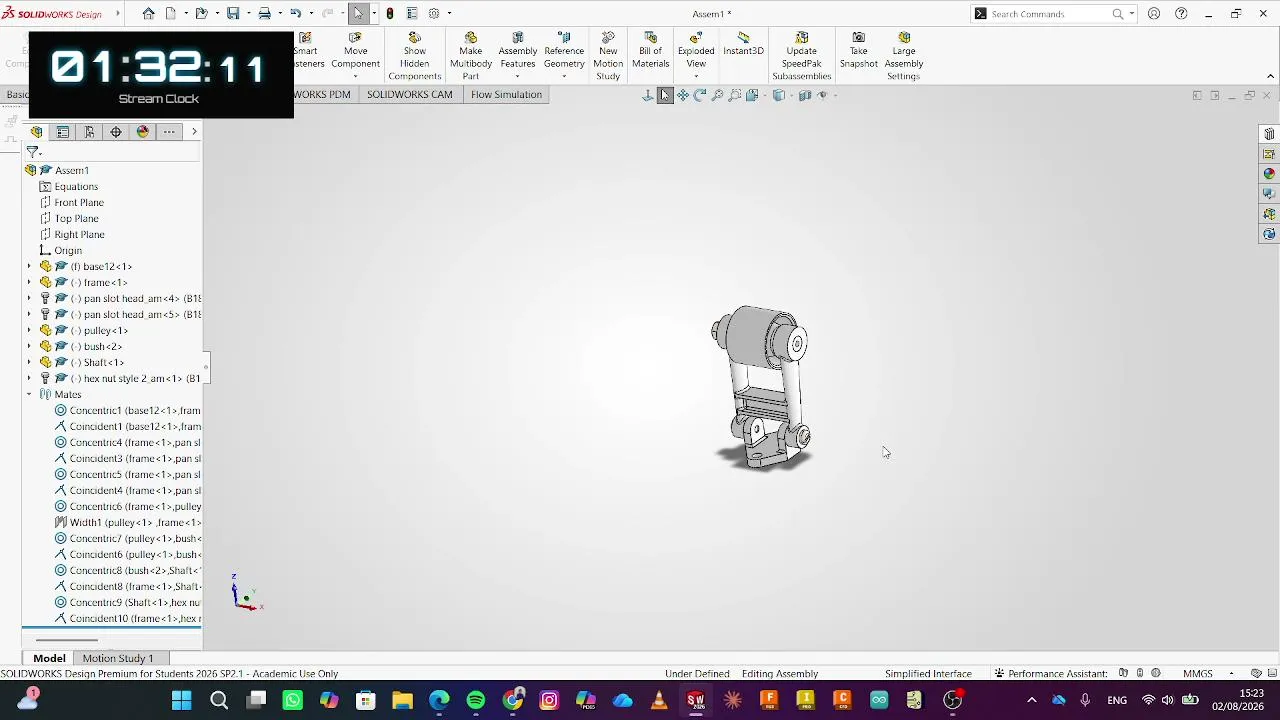1280x720 pixels.
Task: Open the Options gear icon
Action: pos(434,13)
